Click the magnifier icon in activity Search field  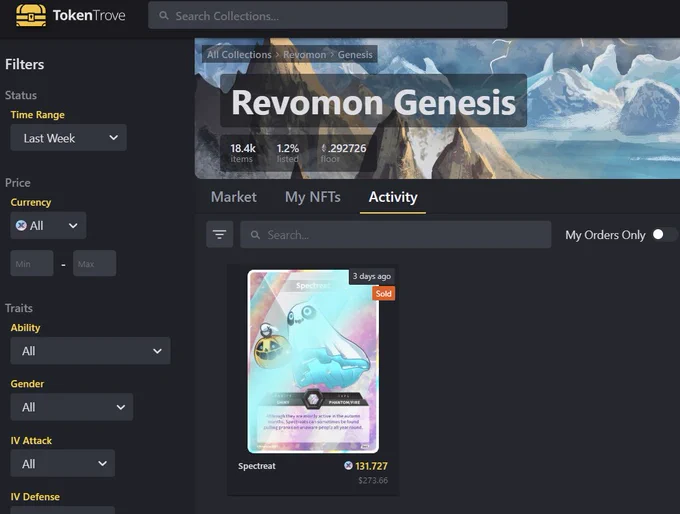coord(255,235)
